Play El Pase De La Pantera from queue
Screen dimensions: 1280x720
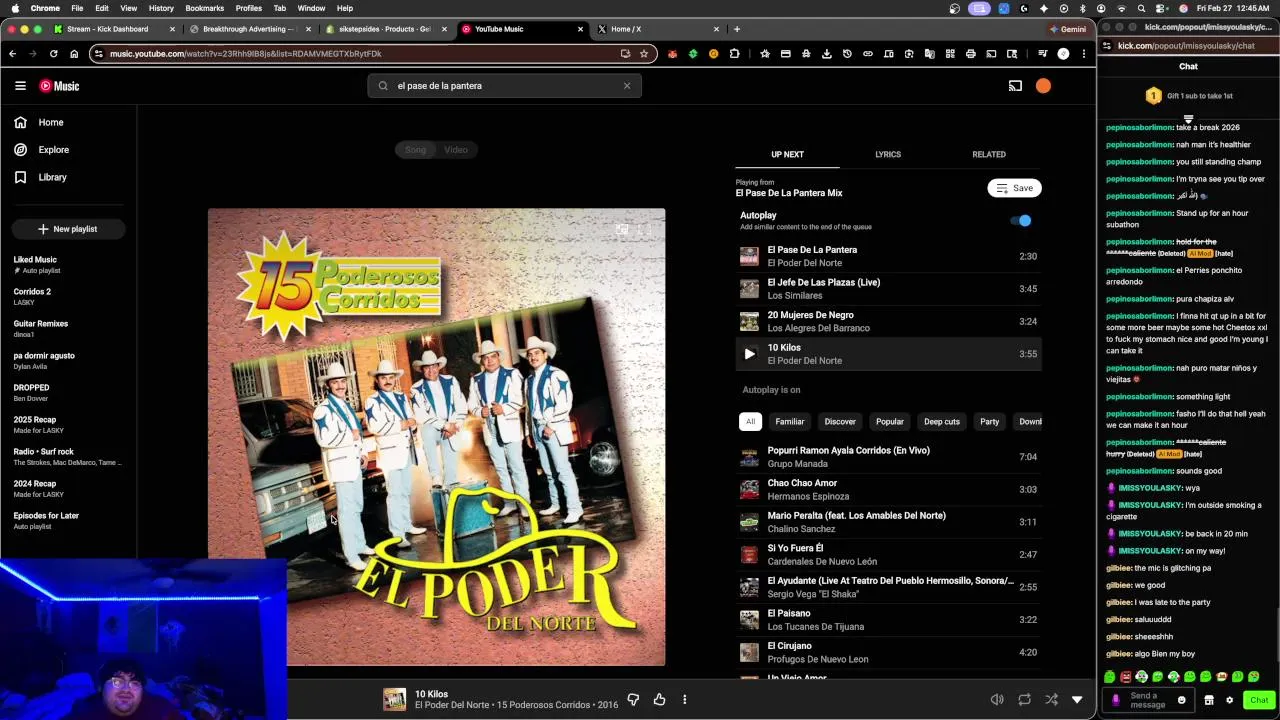click(x=888, y=256)
